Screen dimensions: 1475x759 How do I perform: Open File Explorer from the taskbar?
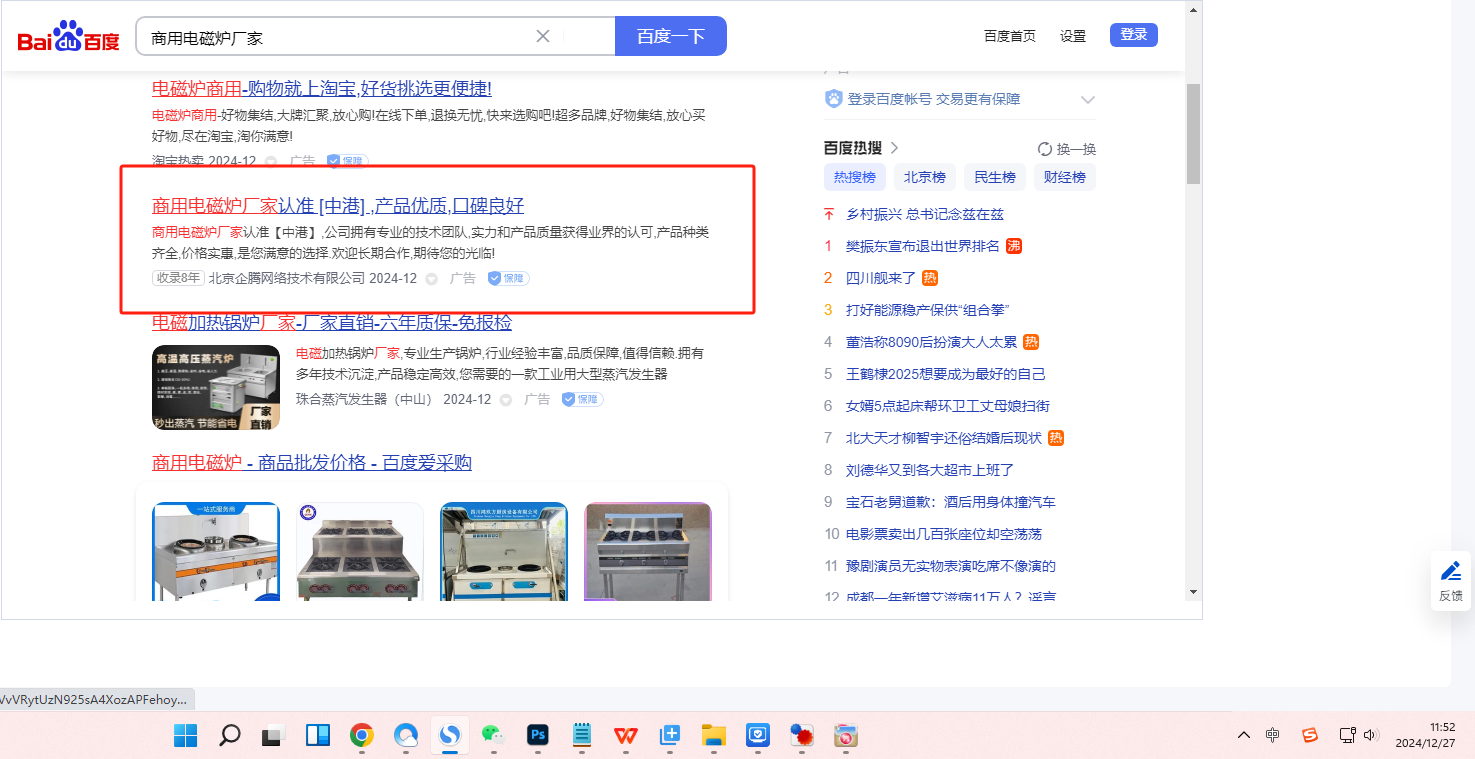coord(713,736)
